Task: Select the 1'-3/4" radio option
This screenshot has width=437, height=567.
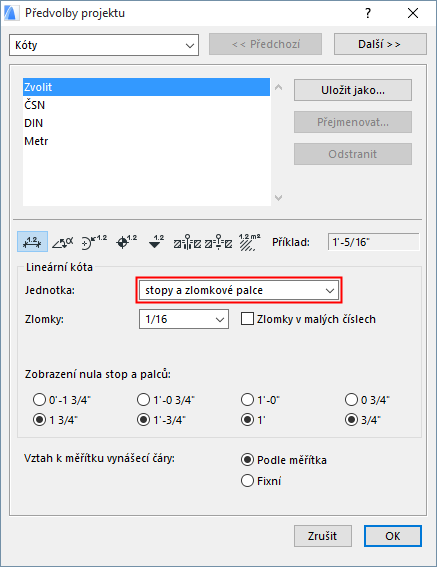Action: pos(143,420)
